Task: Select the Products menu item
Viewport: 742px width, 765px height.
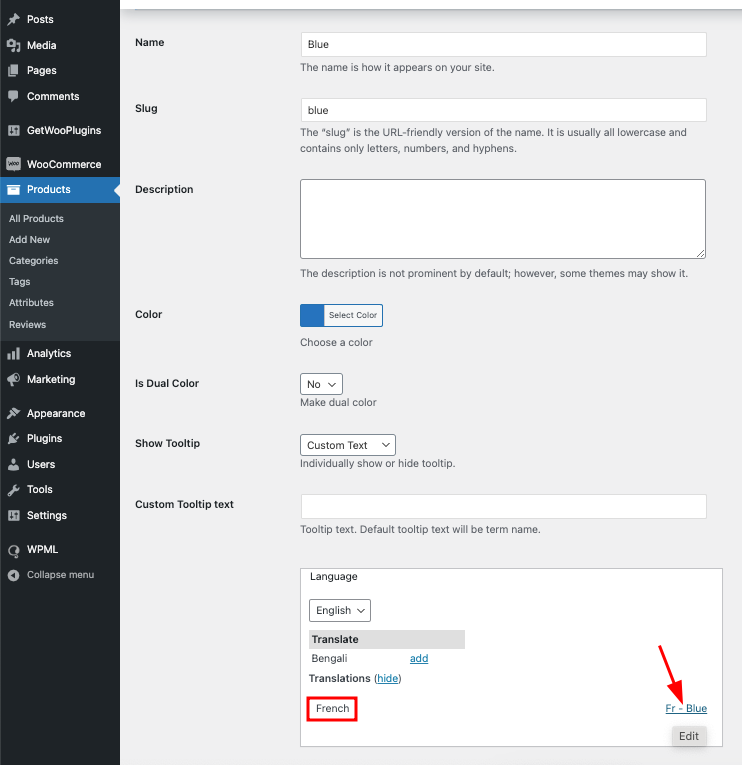Action: pos(48,189)
